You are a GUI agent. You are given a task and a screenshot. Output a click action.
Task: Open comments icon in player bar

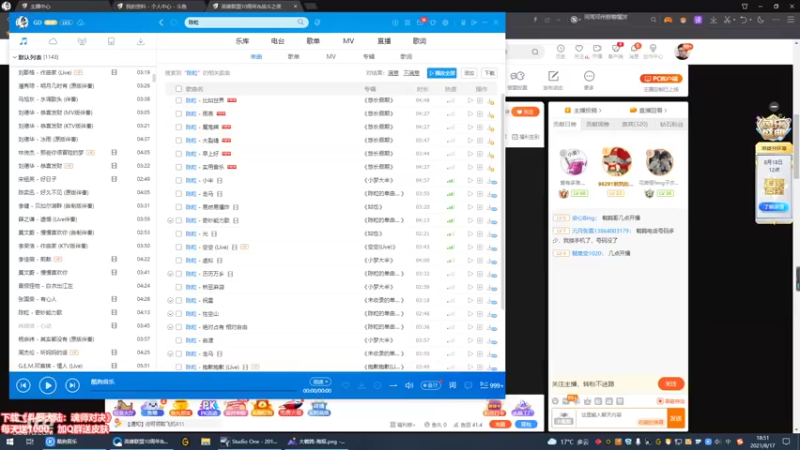coord(468,385)
